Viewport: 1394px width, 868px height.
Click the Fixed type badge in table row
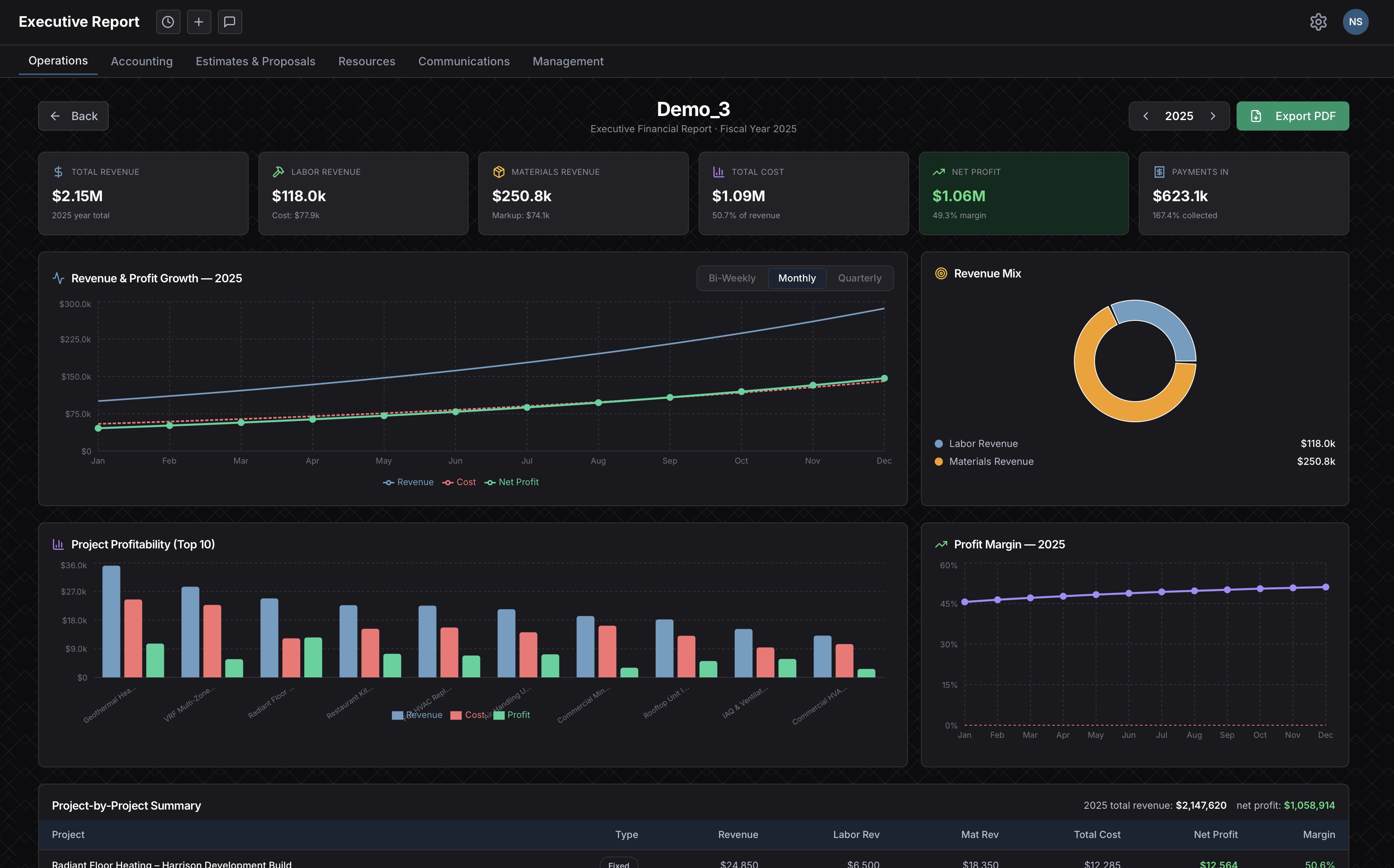click(619, 864)
